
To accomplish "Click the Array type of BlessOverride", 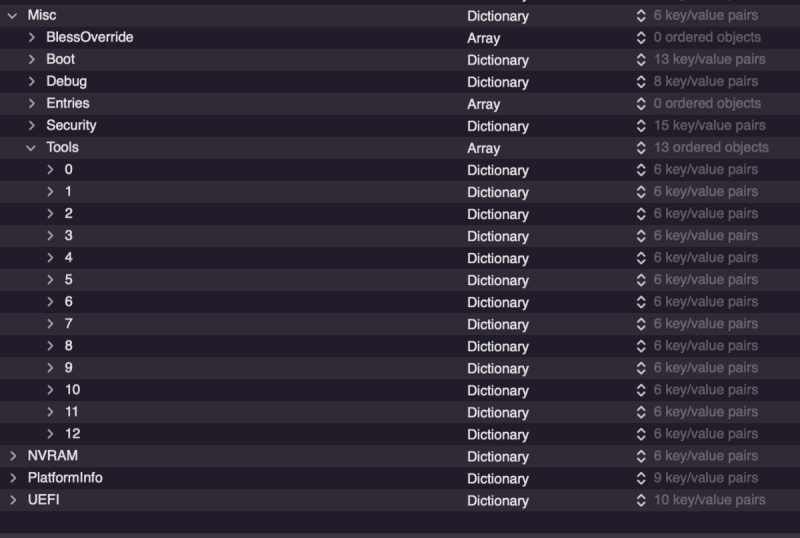I will click(x=483, y=38).
